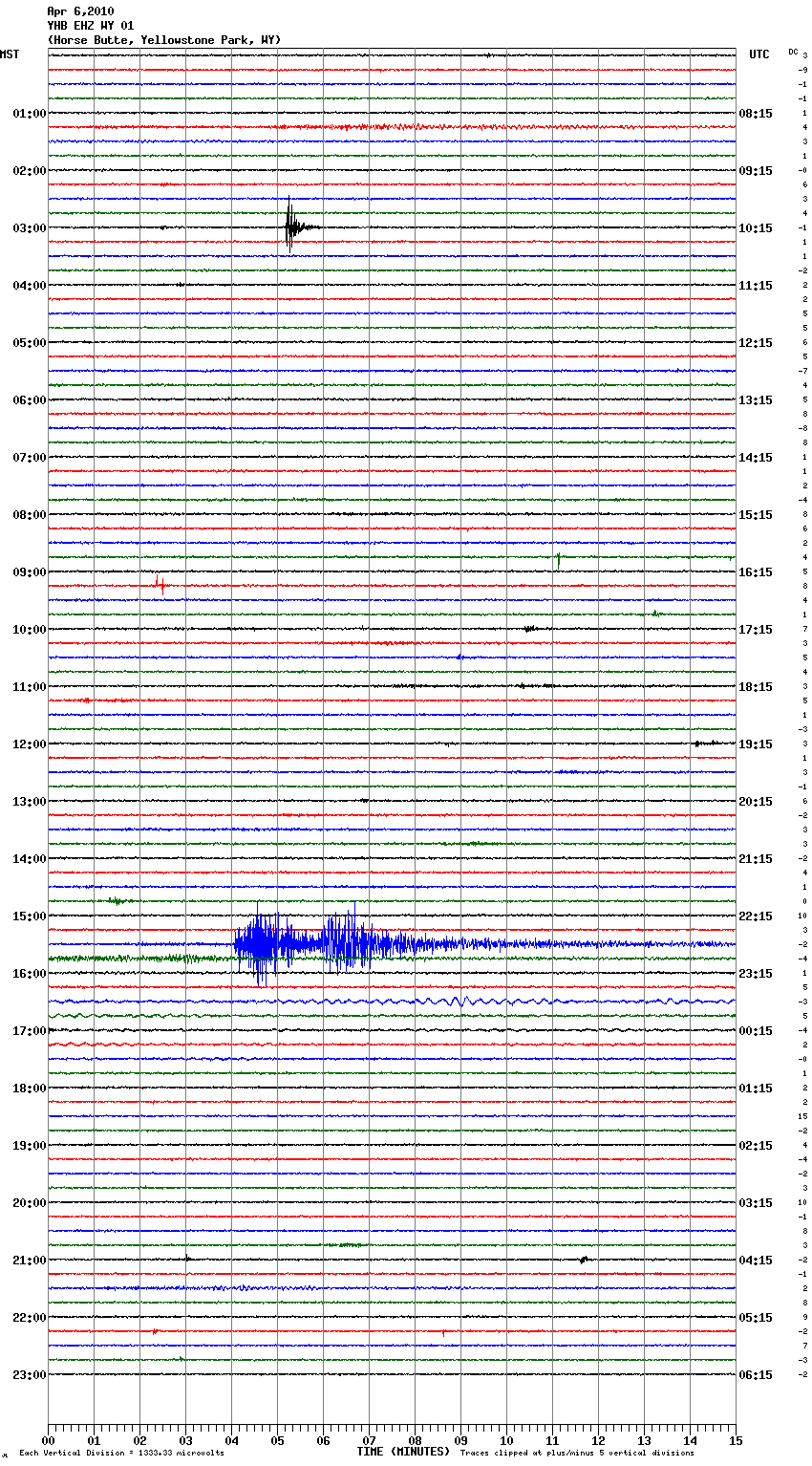Viewport: 812px width, 1466px height.
Task: Click the traces clipped footnote text
Action: [x=577, y=1453]
